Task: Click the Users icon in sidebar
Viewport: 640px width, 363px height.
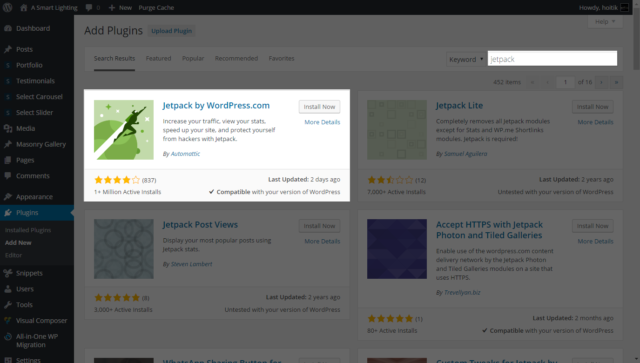Action: pyautogui.click(x=8, y=289)
